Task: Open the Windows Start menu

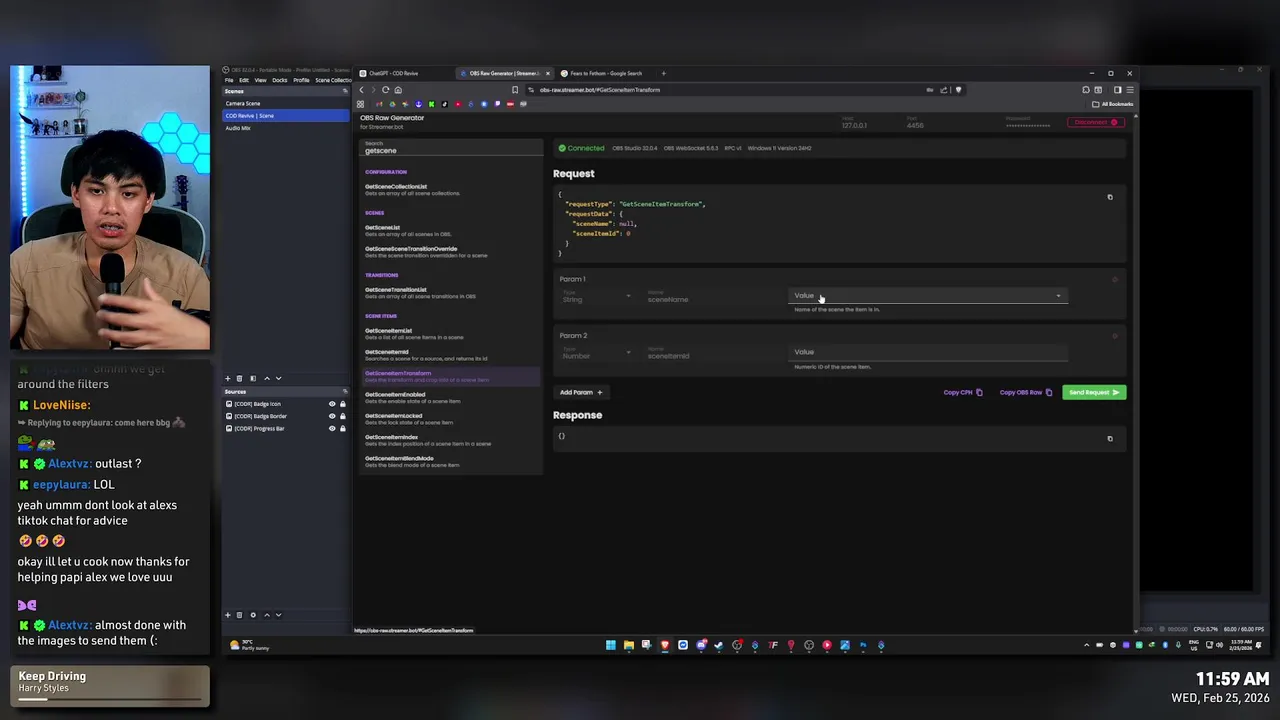Action: (610, 645)
